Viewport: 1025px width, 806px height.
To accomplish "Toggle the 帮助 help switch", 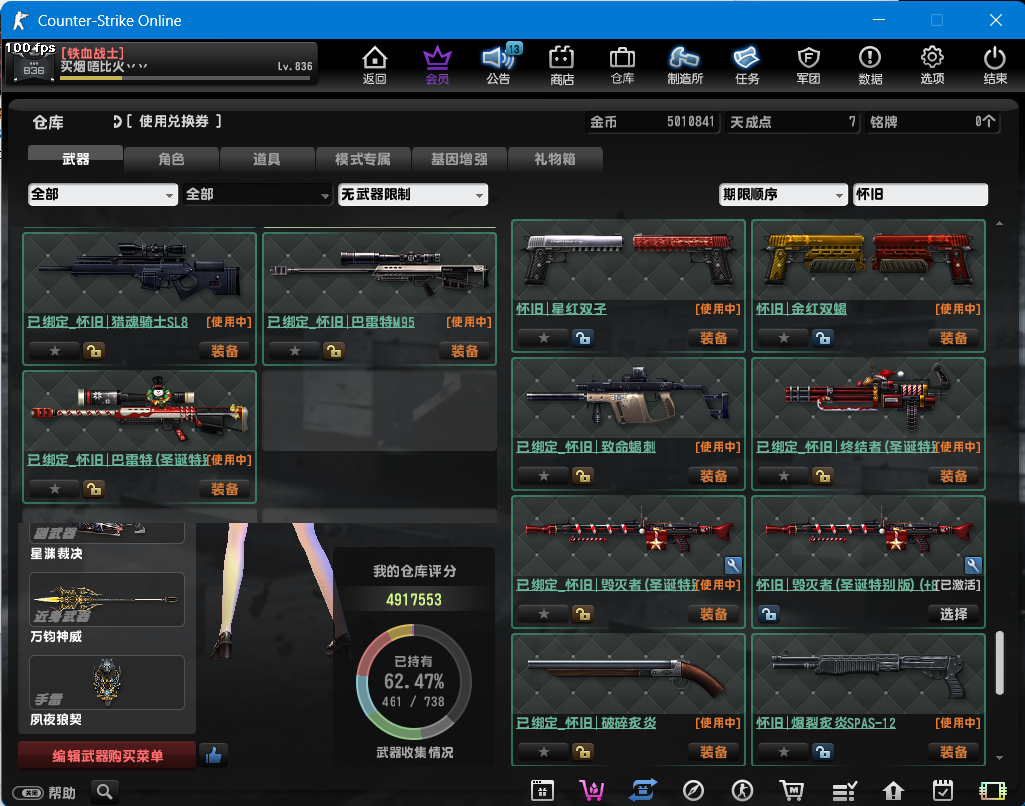I will click(29, 793).
